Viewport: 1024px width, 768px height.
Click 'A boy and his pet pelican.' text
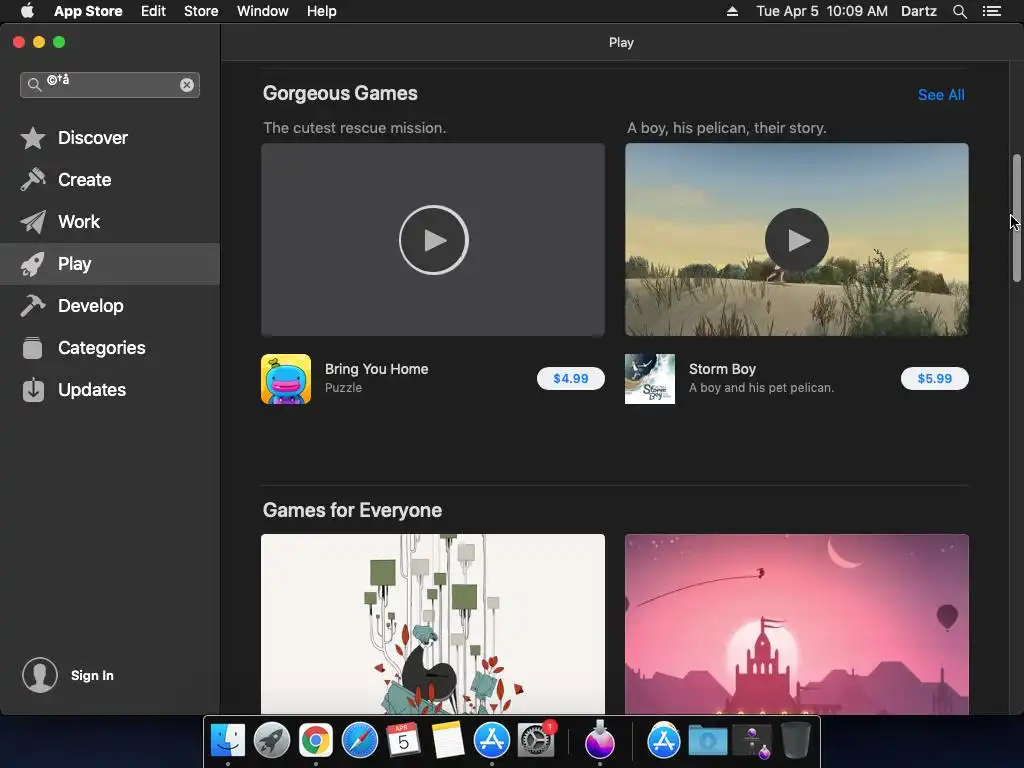[761, 387]
